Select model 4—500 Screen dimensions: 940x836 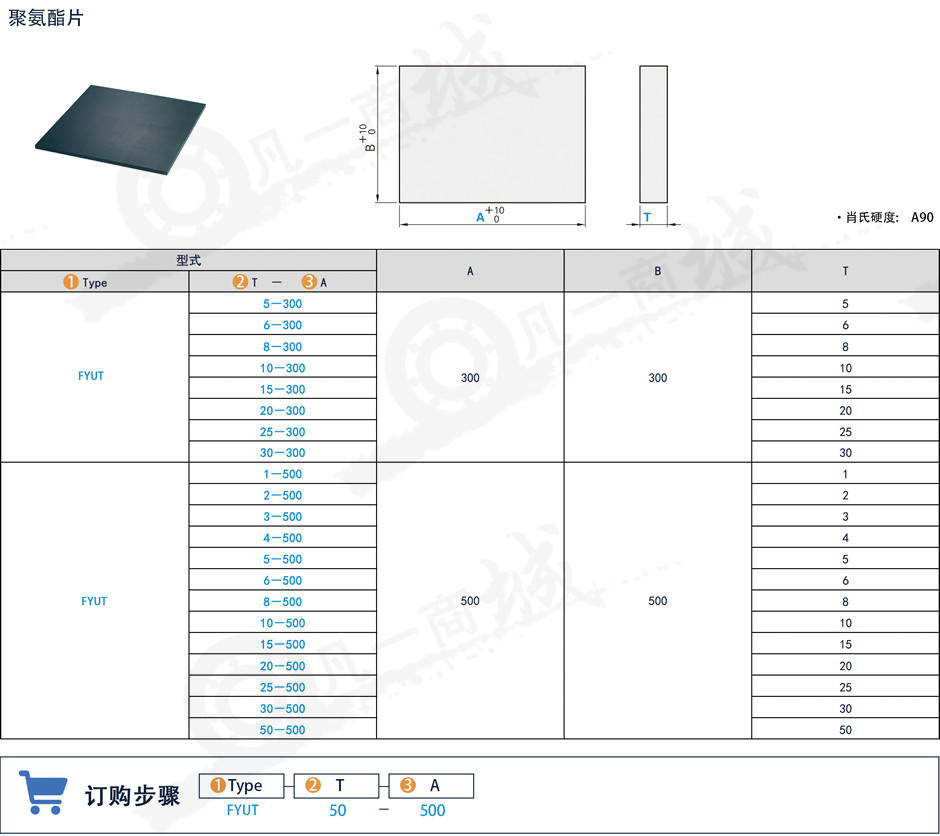(x=282, y=538)
